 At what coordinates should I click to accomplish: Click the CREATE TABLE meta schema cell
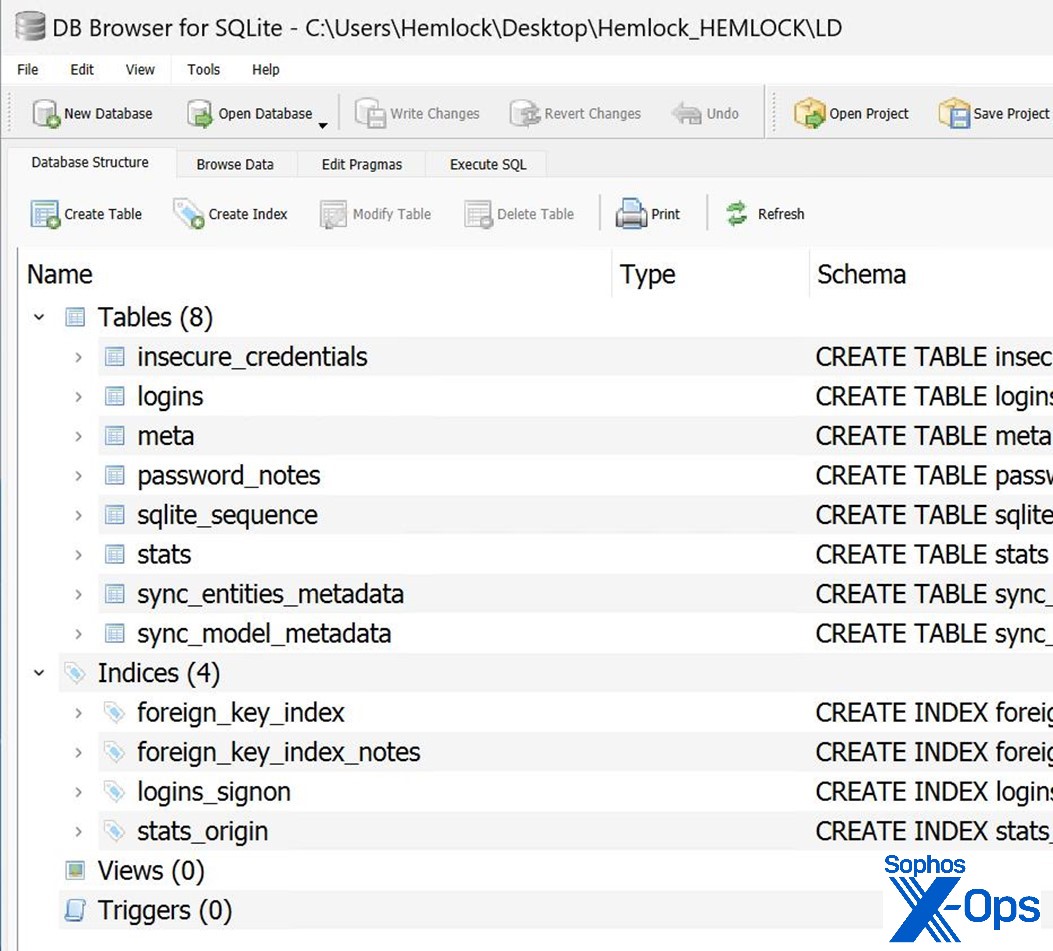coord(933,436)
